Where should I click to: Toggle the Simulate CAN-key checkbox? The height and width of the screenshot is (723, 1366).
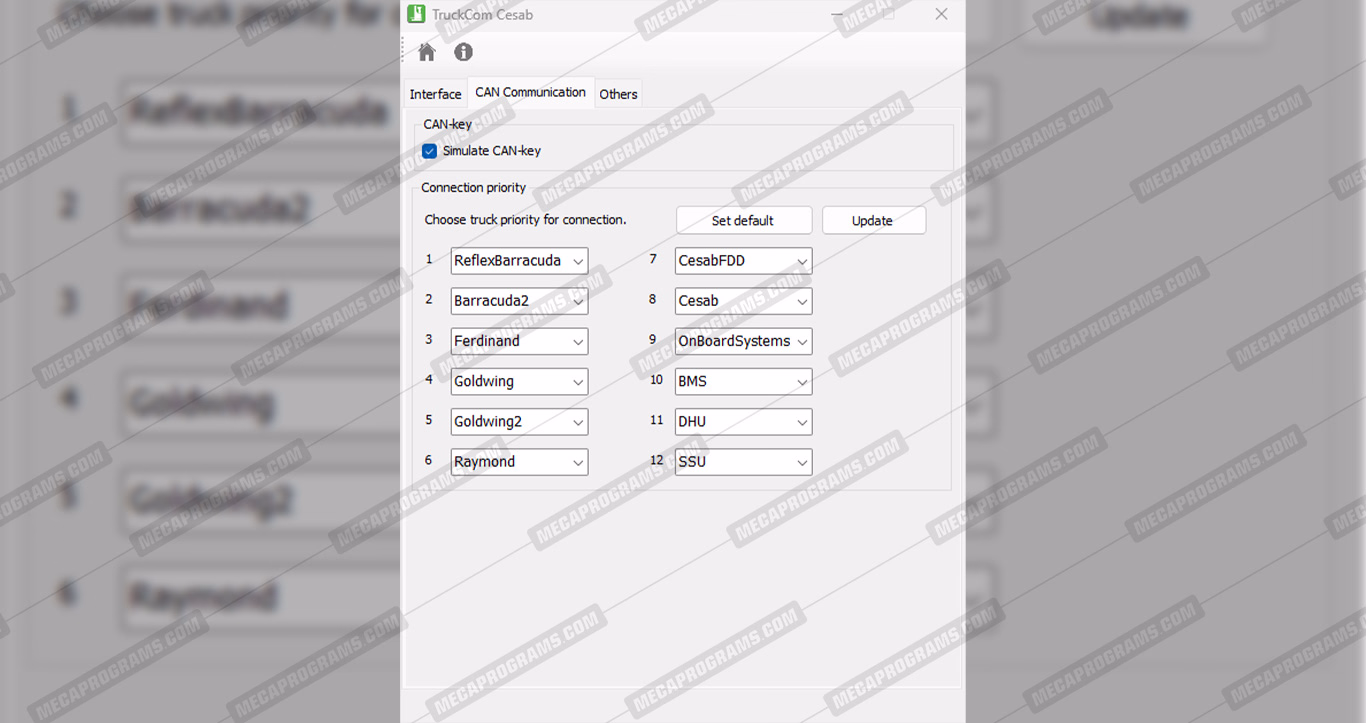[x=430, y=151]
